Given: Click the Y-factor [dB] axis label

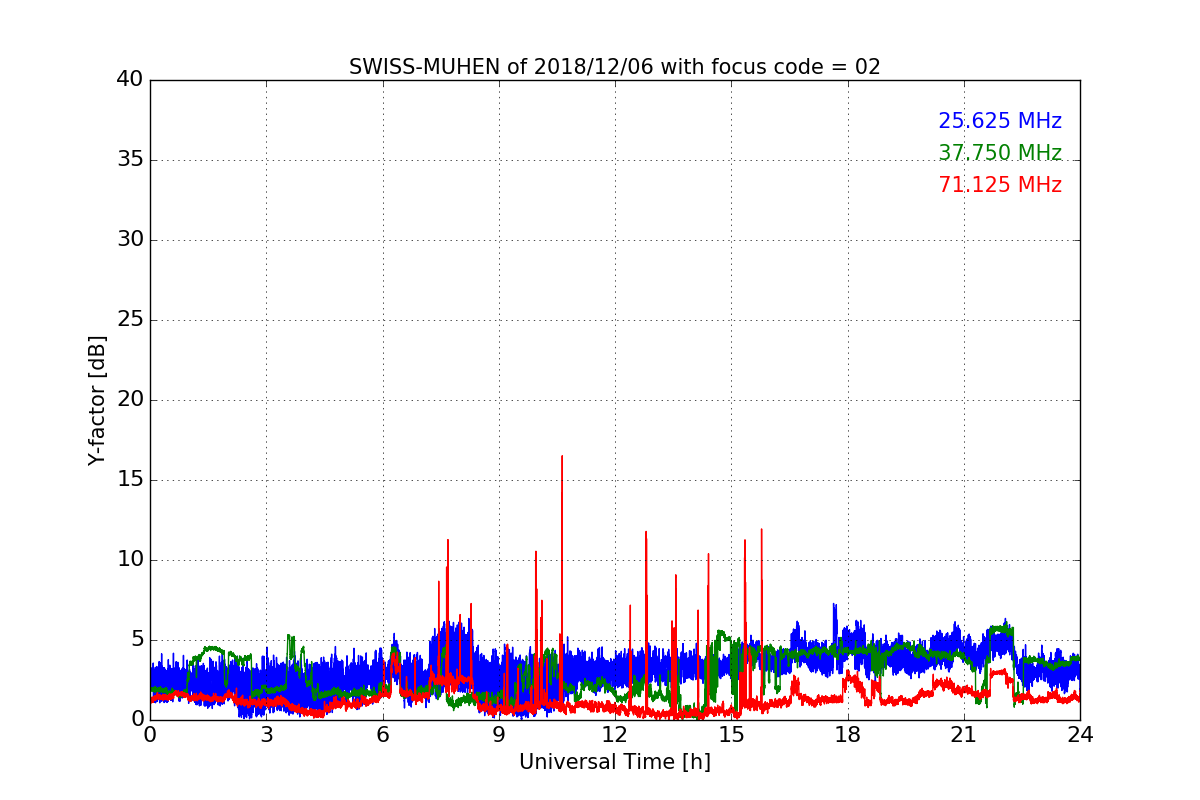Looking at the screenshot, I should (x=97, y=400).
